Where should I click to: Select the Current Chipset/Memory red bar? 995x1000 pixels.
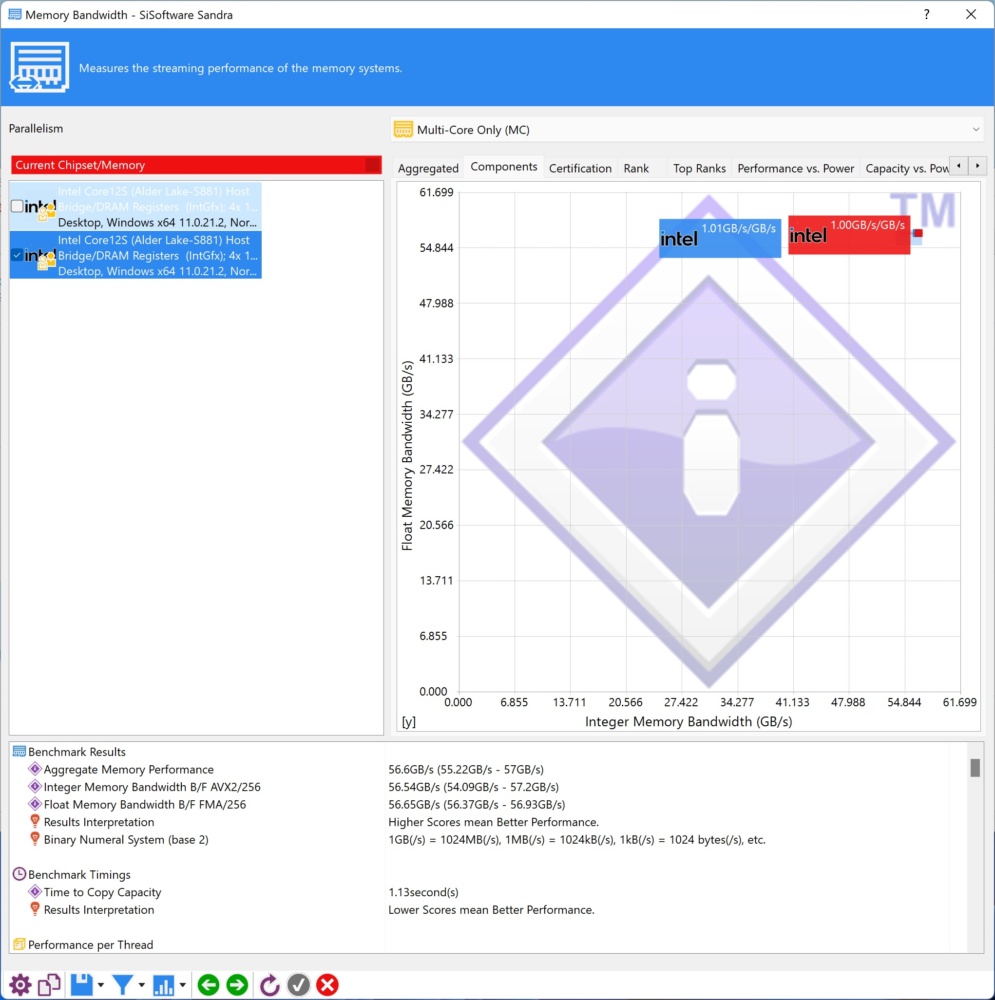point(196,165)
